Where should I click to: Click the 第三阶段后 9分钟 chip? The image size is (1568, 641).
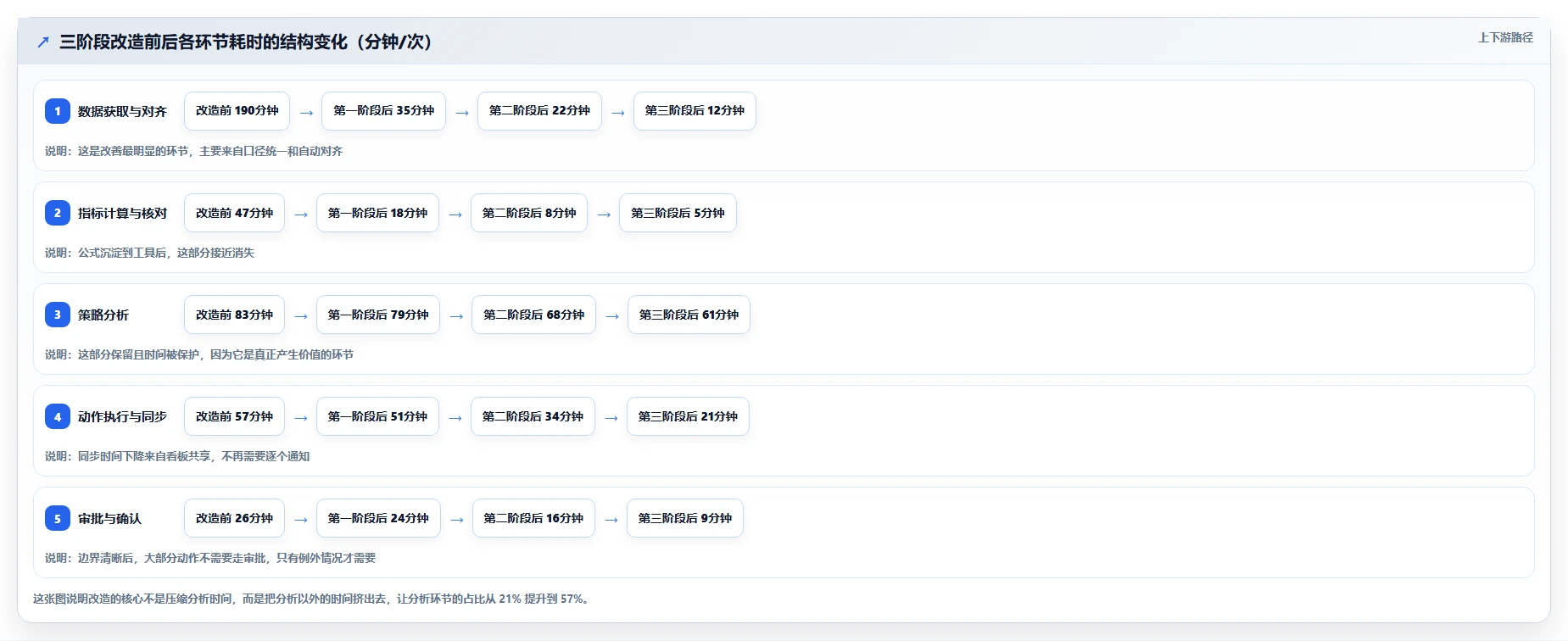point(685,518)
